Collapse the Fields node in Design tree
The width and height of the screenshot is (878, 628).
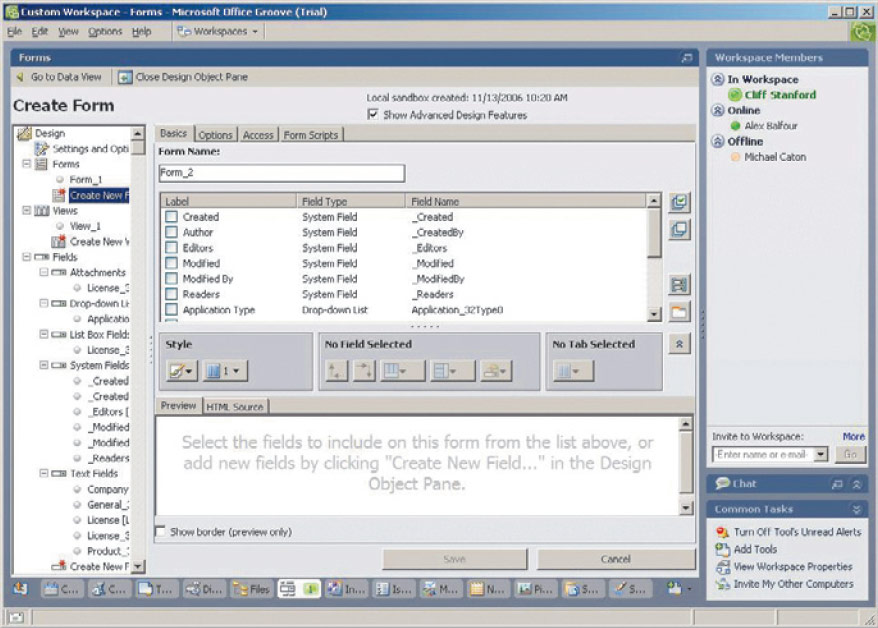click(x=26, y=257)
